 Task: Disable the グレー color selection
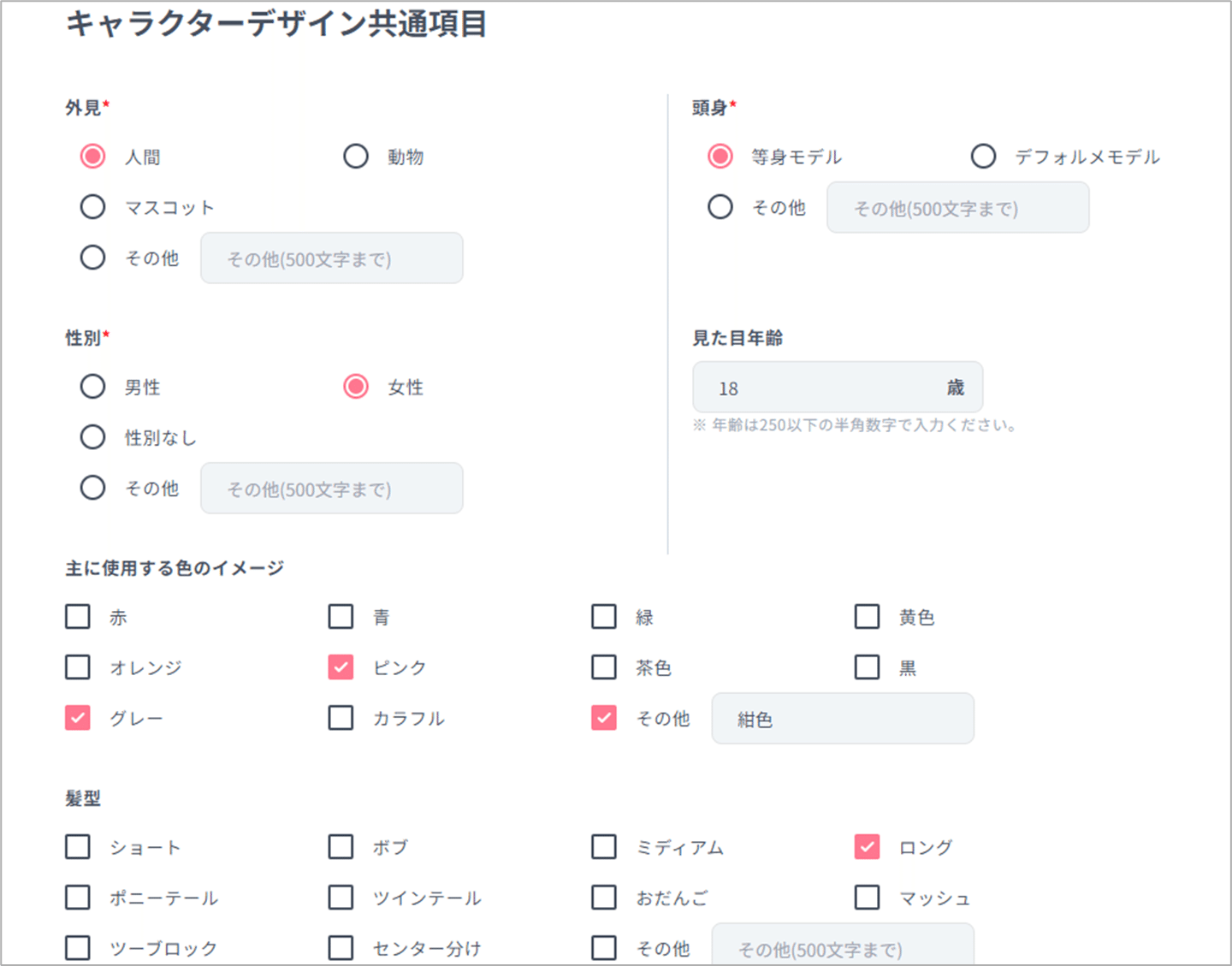coord(77,718)
